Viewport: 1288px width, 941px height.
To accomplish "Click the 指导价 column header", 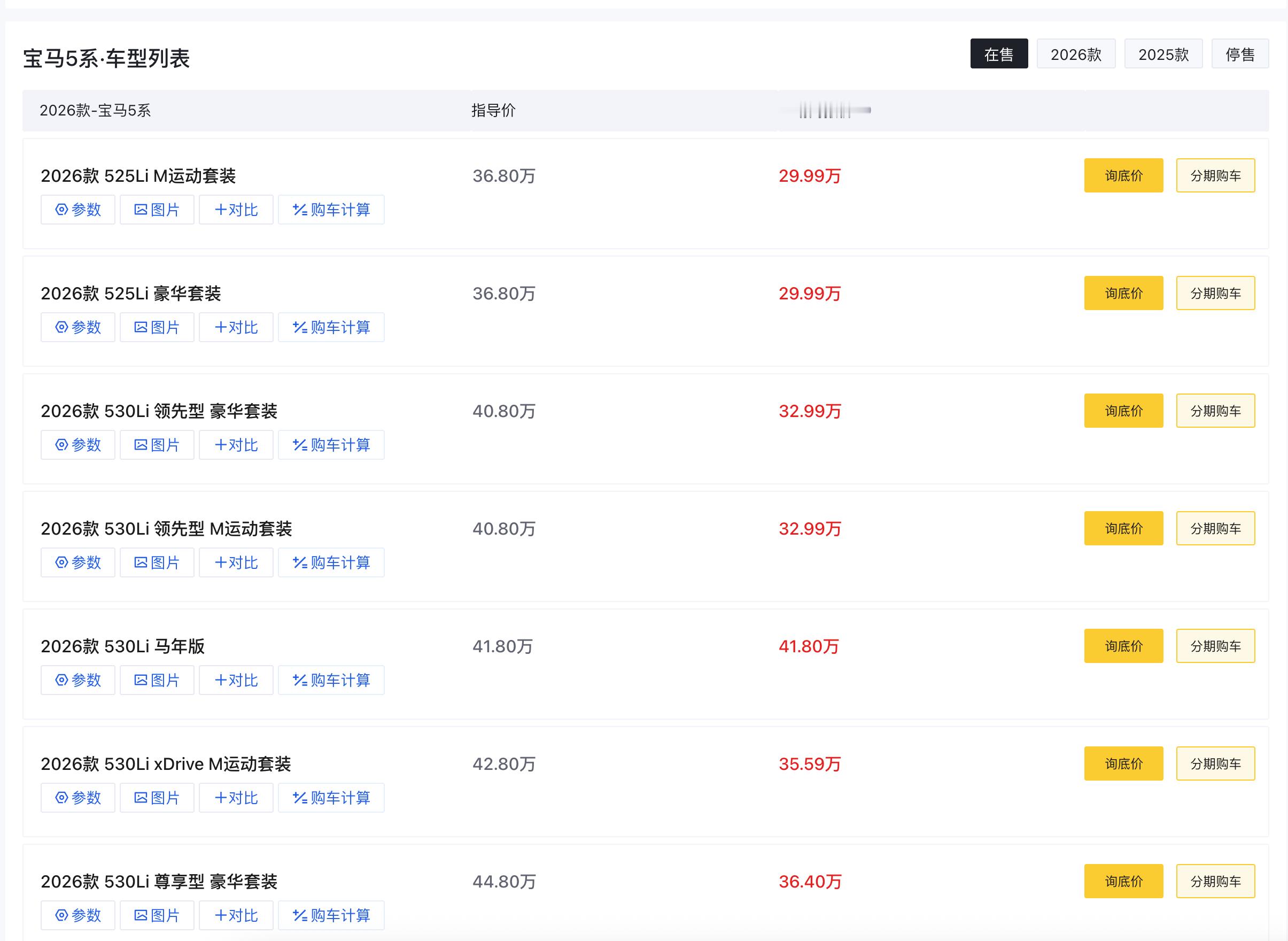I will click(493, 111).
